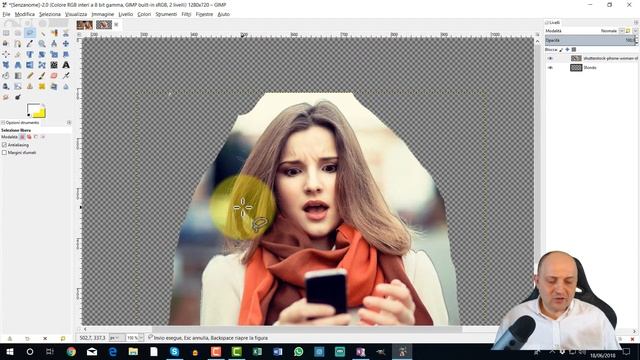Select the Eraser tool

tap(54, 76)
